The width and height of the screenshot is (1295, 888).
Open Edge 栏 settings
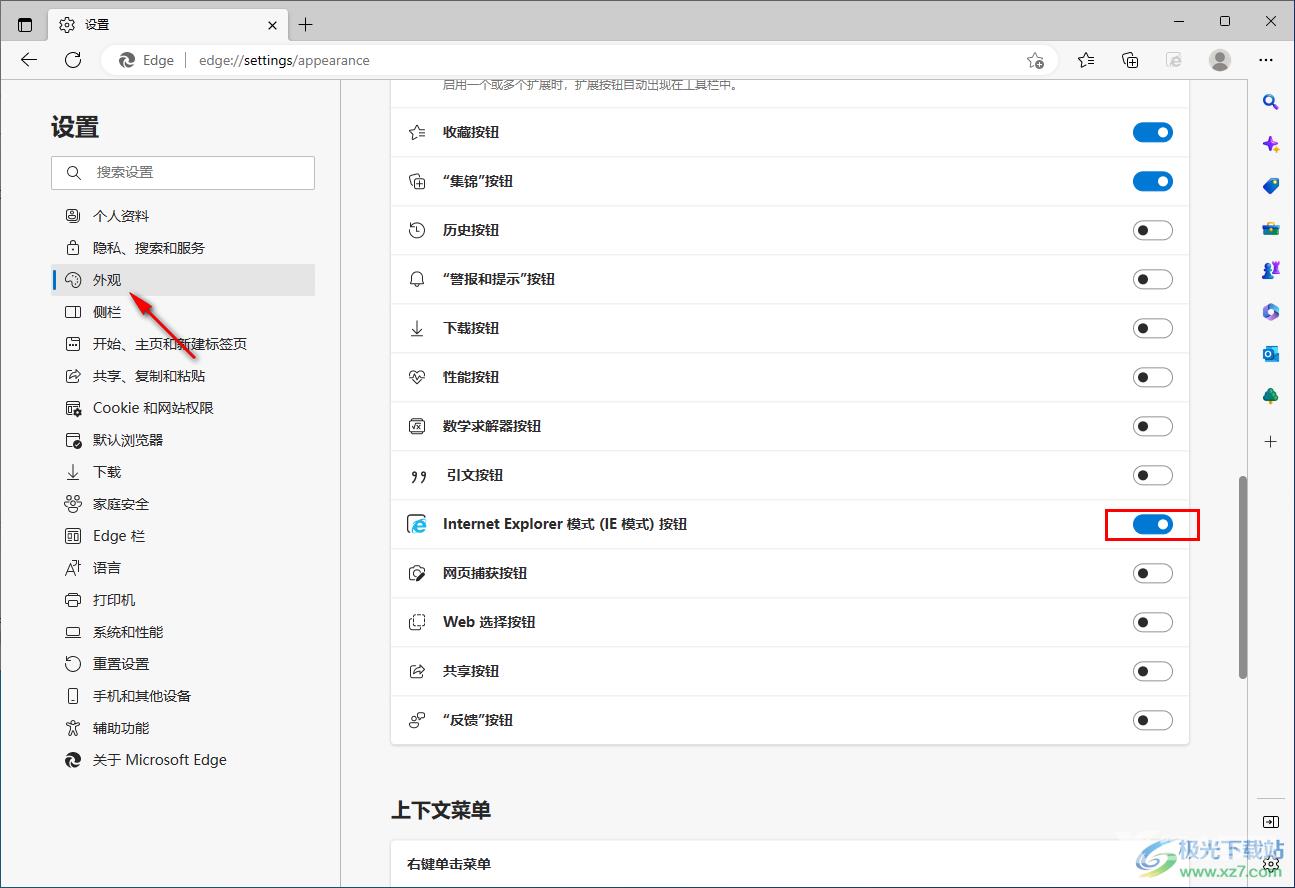pos(183,536)
